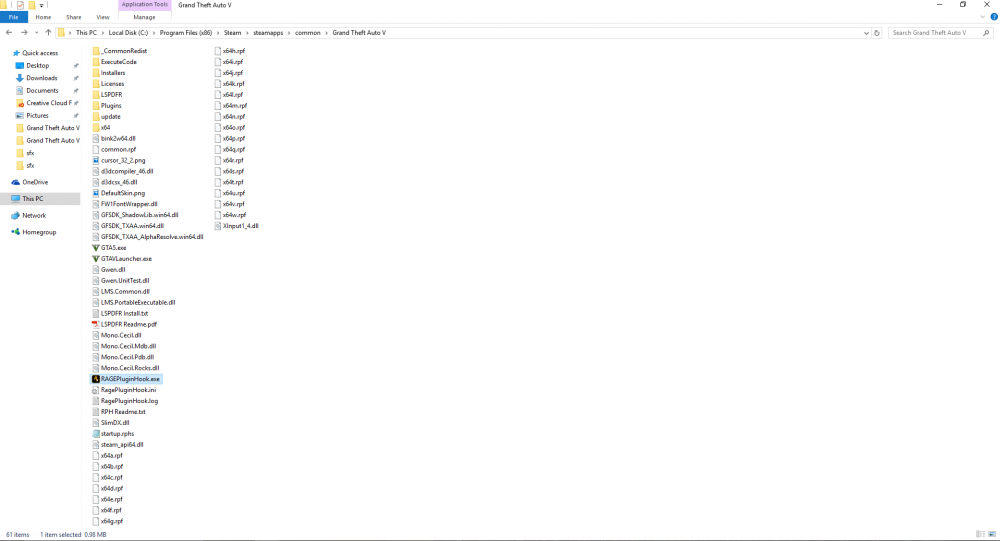Open Downloads in Quick access

(41, 78)
